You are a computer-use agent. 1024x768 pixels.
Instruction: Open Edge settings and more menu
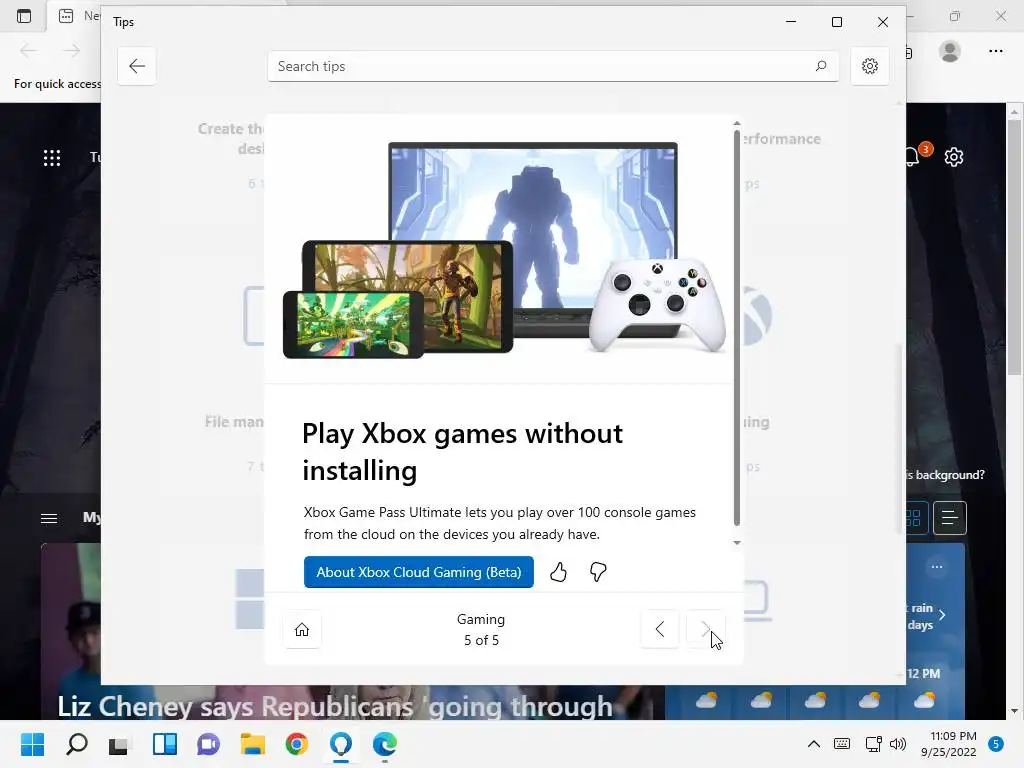[x=995, y=51]
